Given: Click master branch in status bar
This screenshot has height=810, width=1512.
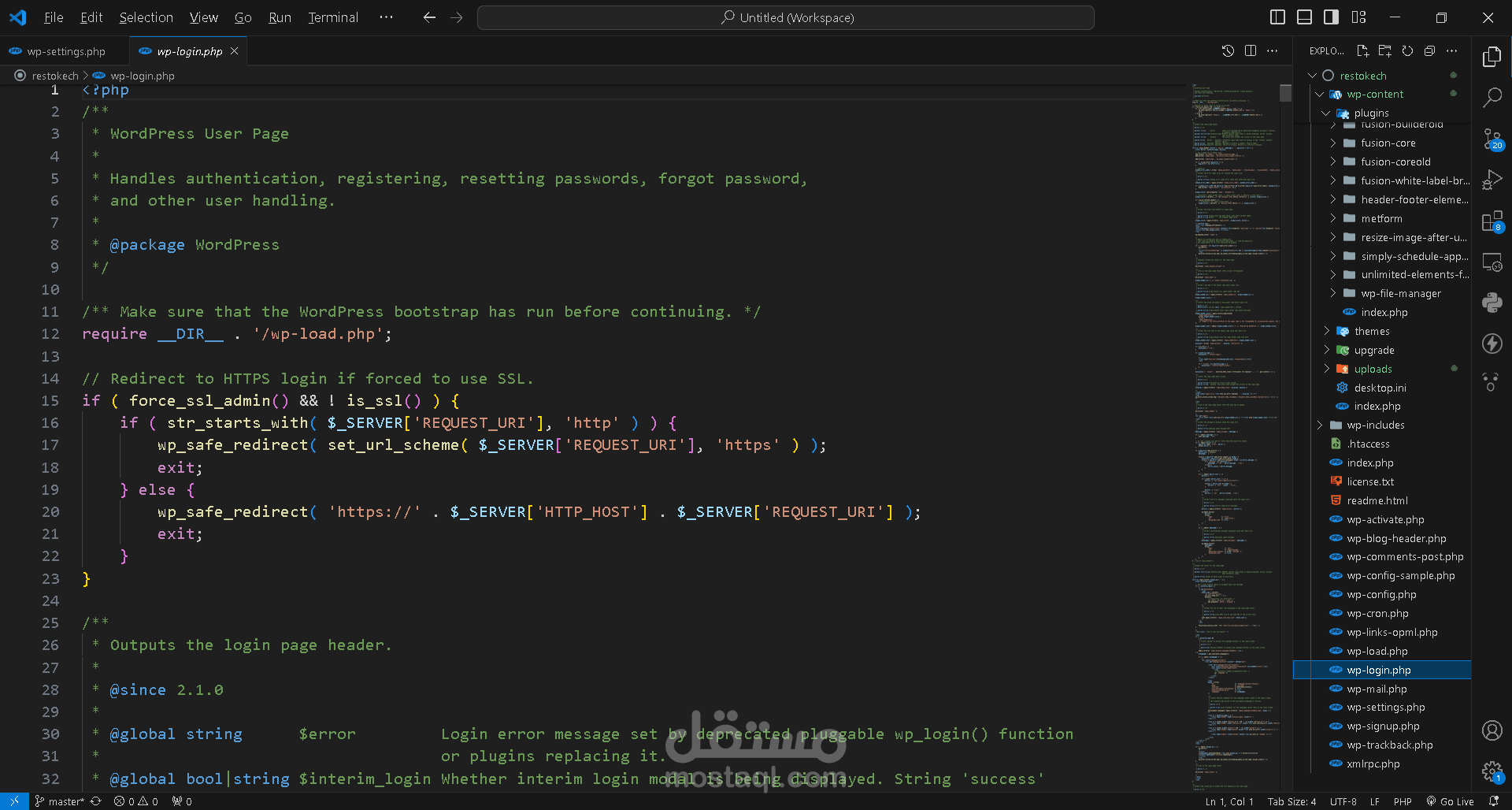Looking at the screenshot, I should (x=60, y=801).
